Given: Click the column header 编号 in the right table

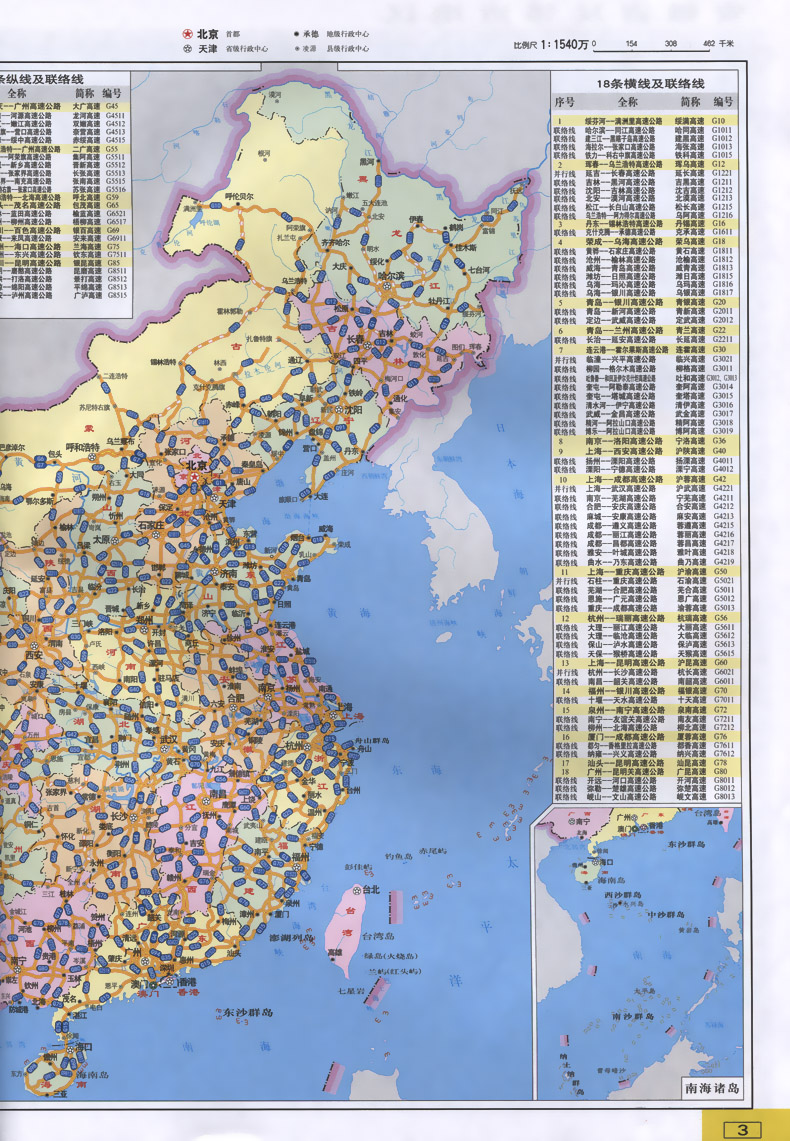Looking at the screenshot, I should click(723, 102).
